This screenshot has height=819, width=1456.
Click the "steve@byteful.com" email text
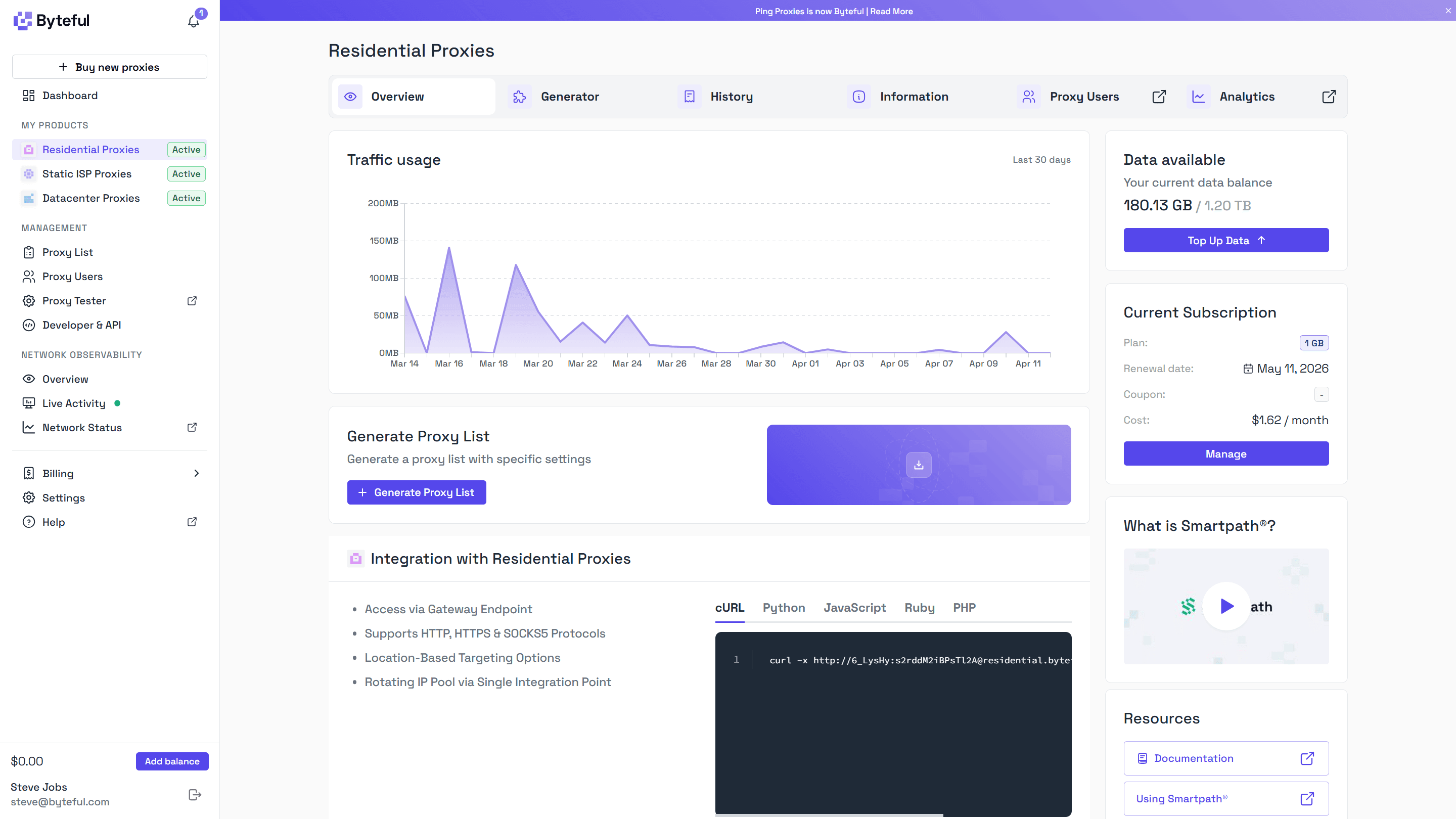click(60, 802)
